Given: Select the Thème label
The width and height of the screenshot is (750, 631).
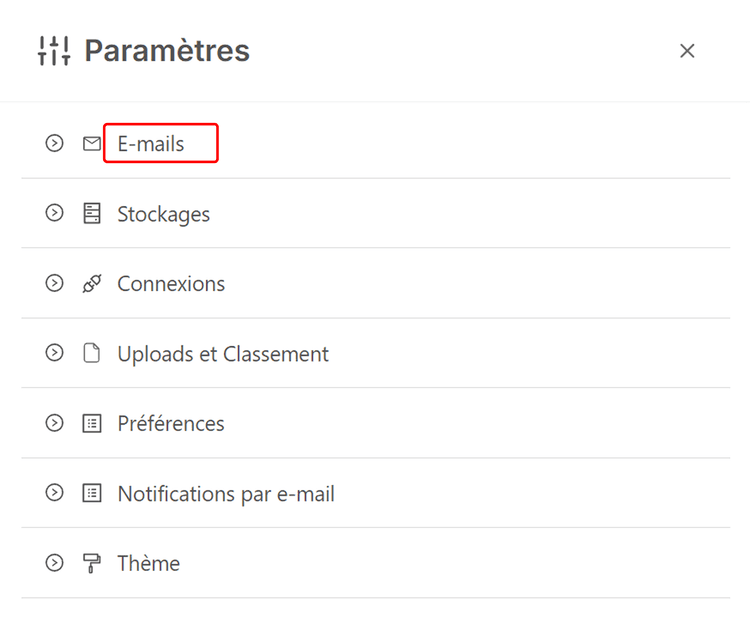Looking at the screenshot, I should point(149,564).
